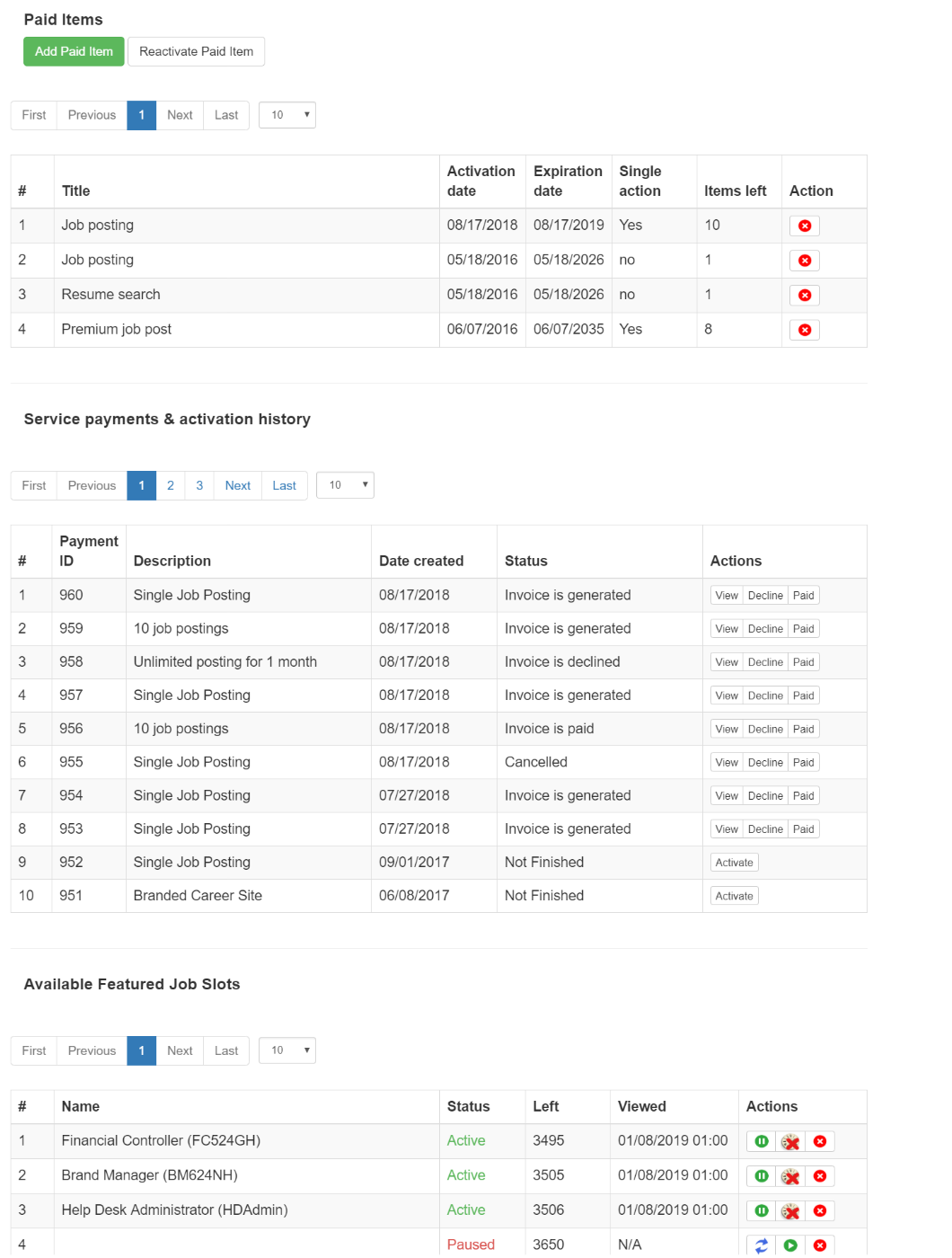952x1258 pixels.
Task: Go to page 3 of payment history
Action: [x=199, y=485]
